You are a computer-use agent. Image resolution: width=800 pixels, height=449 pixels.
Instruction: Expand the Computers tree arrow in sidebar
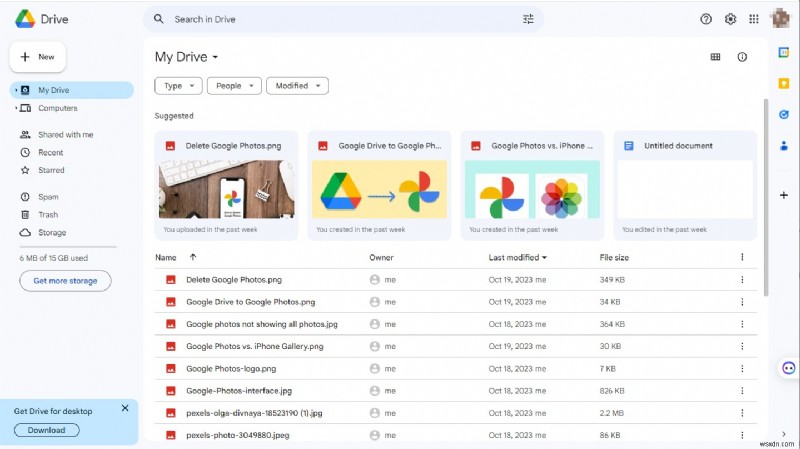[x=16, y=108]
